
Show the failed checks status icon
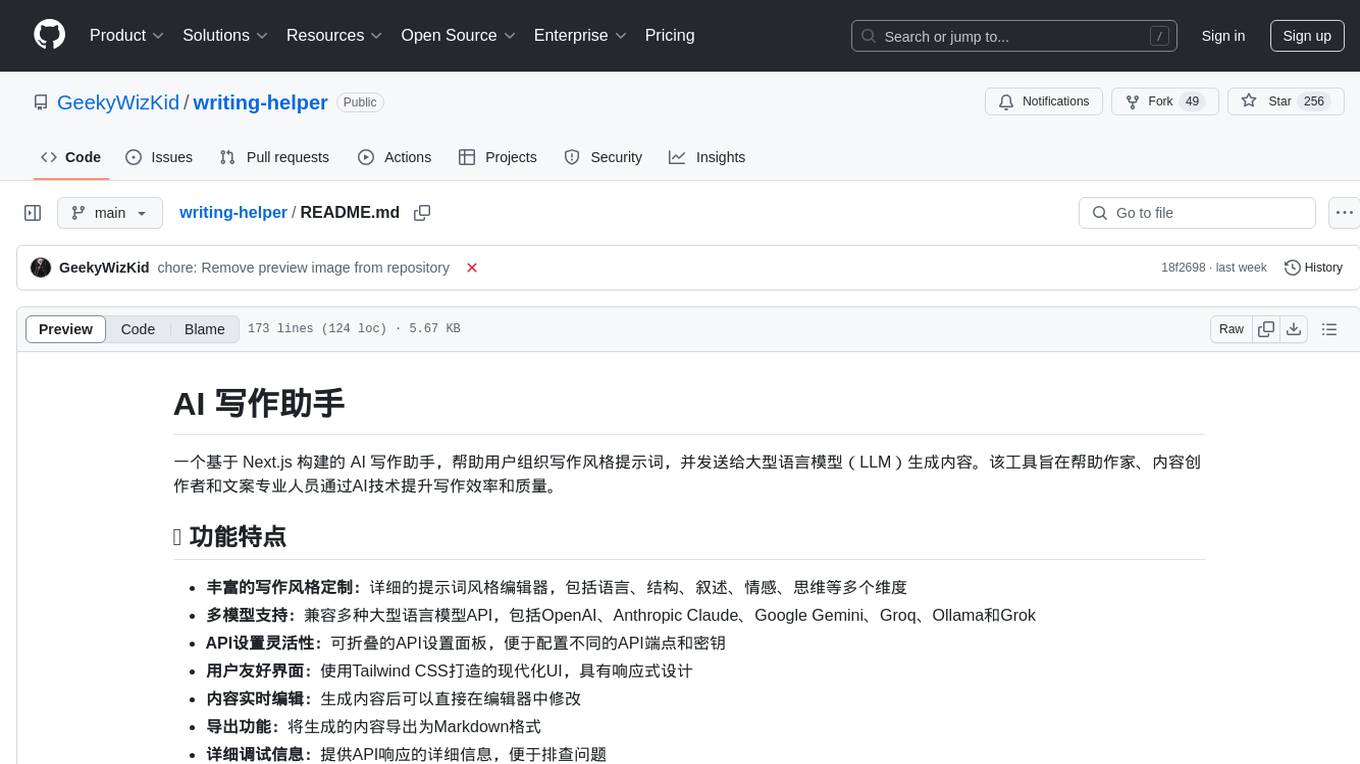[472, 268]
